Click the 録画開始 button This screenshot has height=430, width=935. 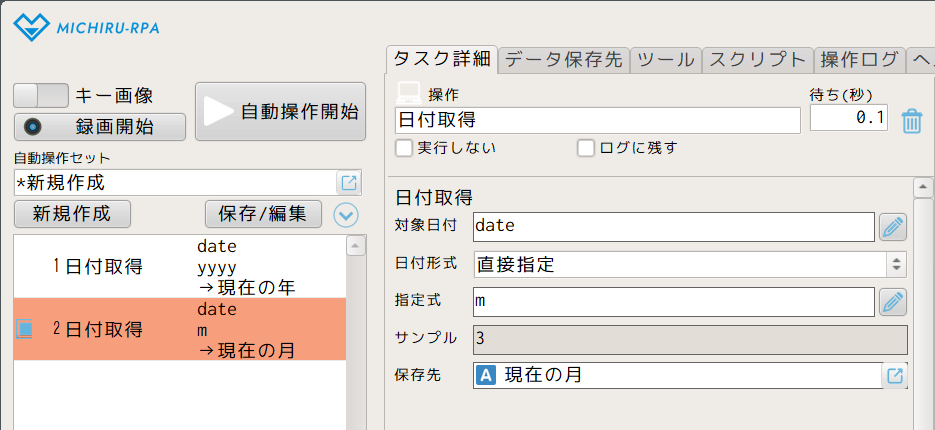(100, 127)
